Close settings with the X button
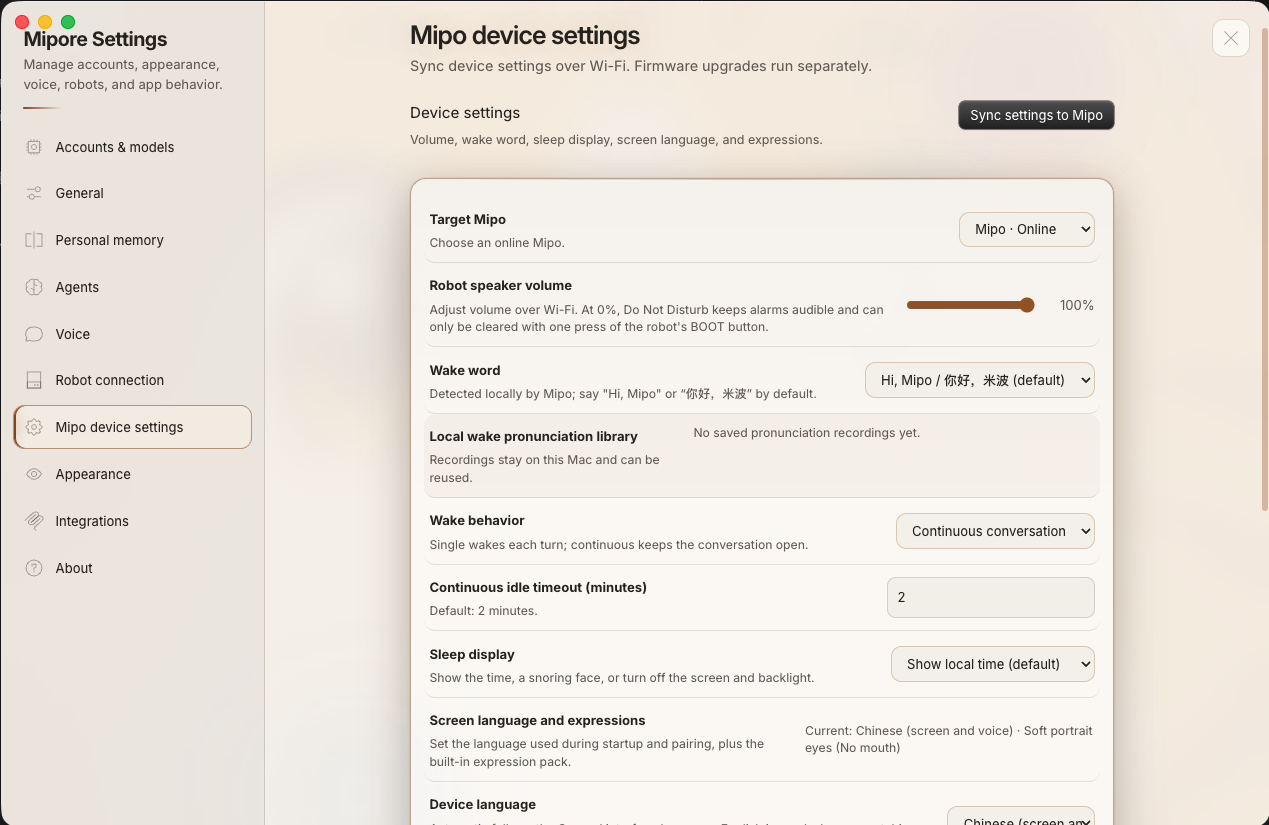 [1231, 38]
